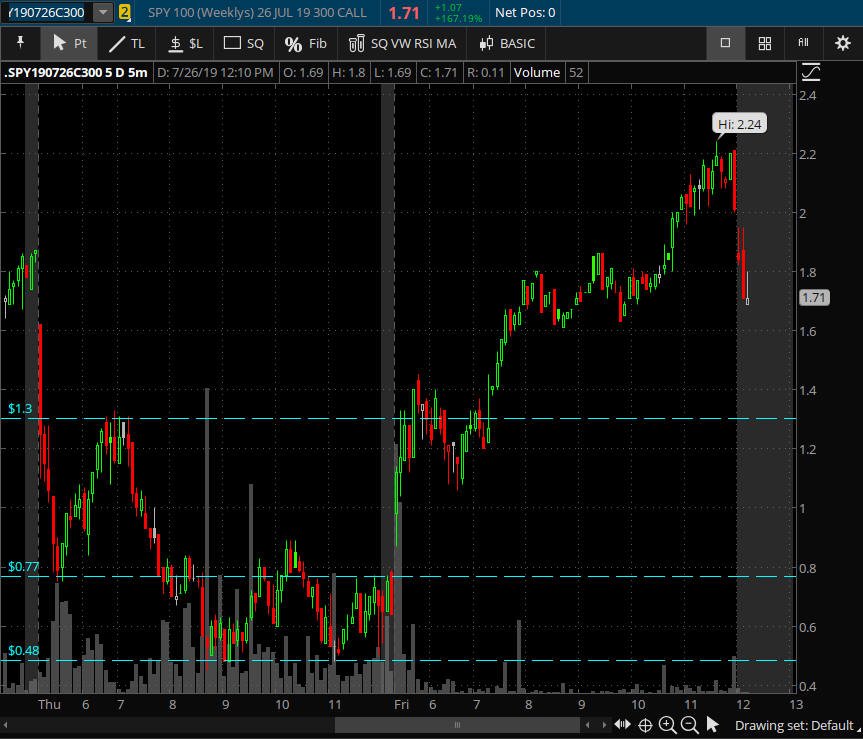Select the Pt pointer tool
The height and width of the screenshot is (739, 863).
click(x=69, y=43)
